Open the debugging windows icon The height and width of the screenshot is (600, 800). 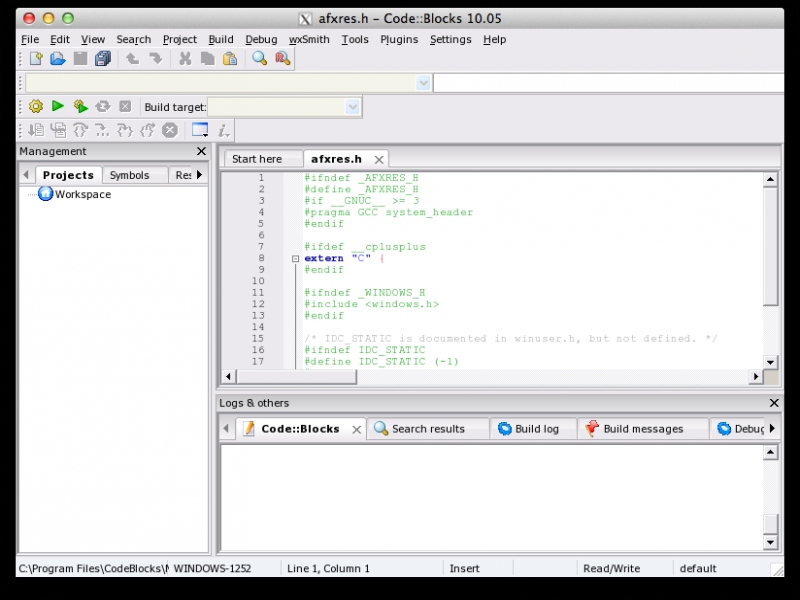(200, 130)
